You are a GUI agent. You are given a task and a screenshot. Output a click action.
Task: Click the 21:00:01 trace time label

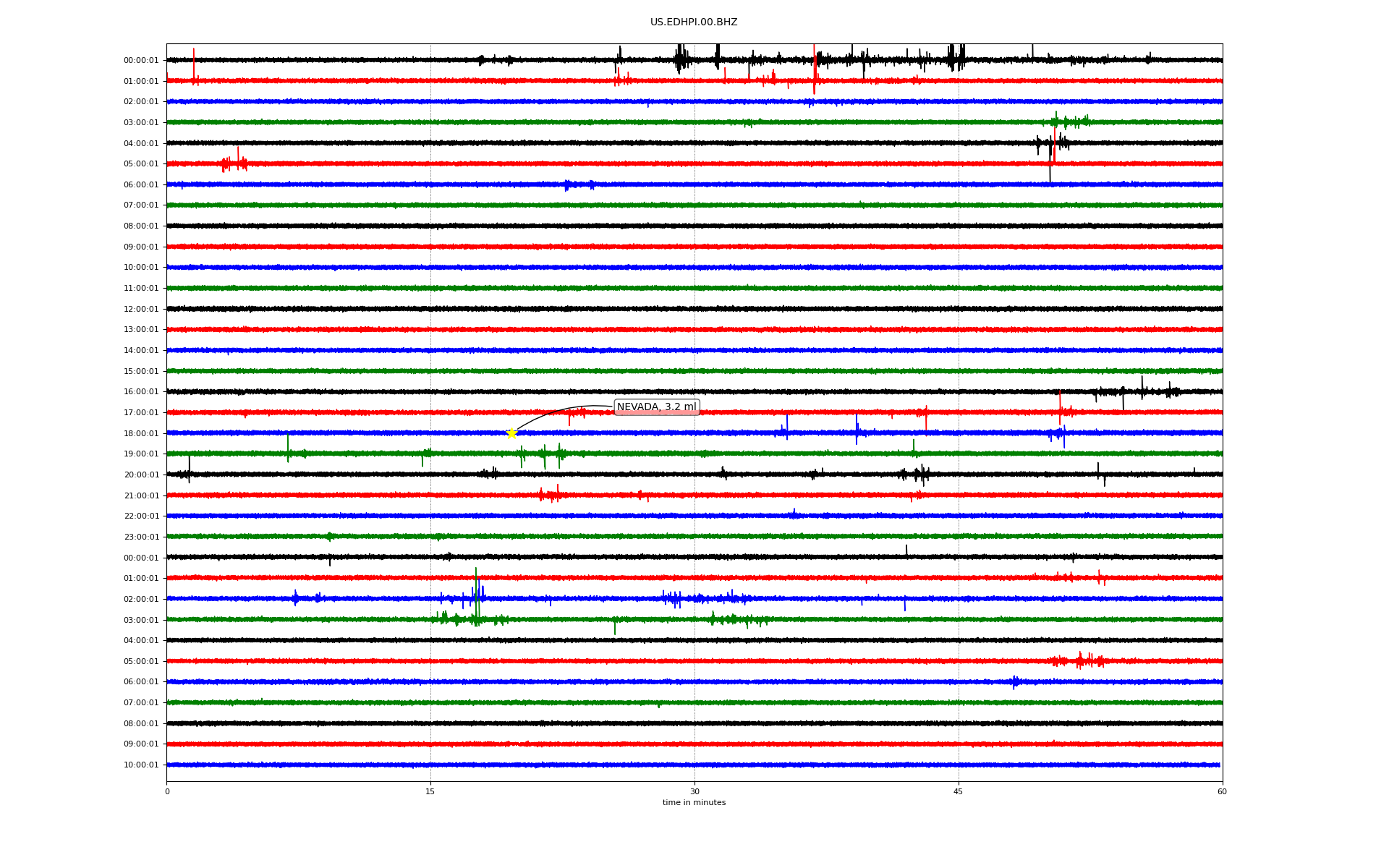pyautogui.click(x=141, y=496)
